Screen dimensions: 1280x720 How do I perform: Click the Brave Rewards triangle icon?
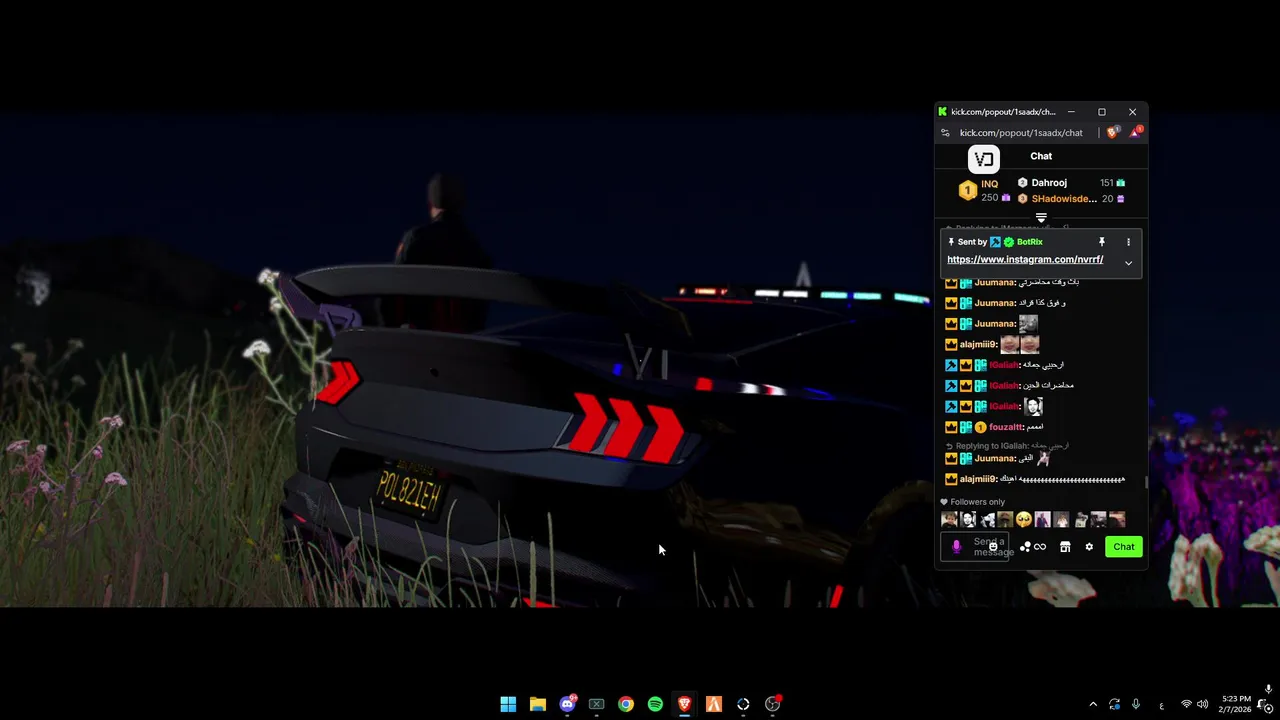coord(1136,132)
